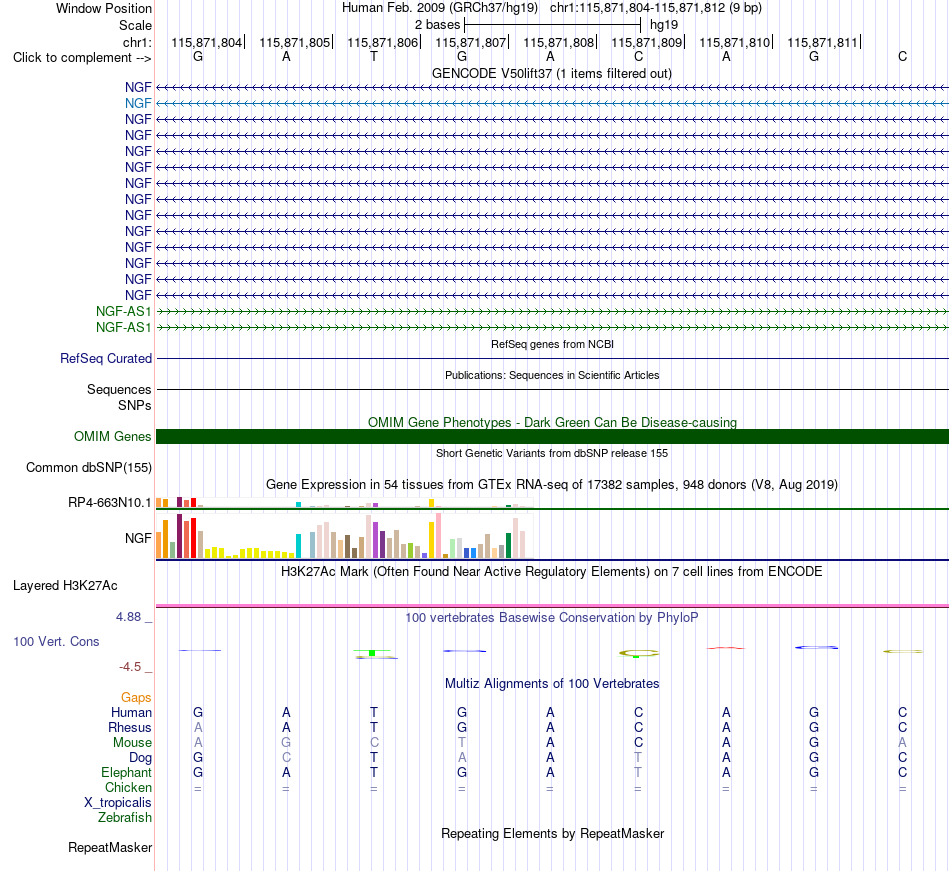This screenshot has height=871, width=950.
Task: Select the X_tropicalis species row label
Action: coord(118,803)
